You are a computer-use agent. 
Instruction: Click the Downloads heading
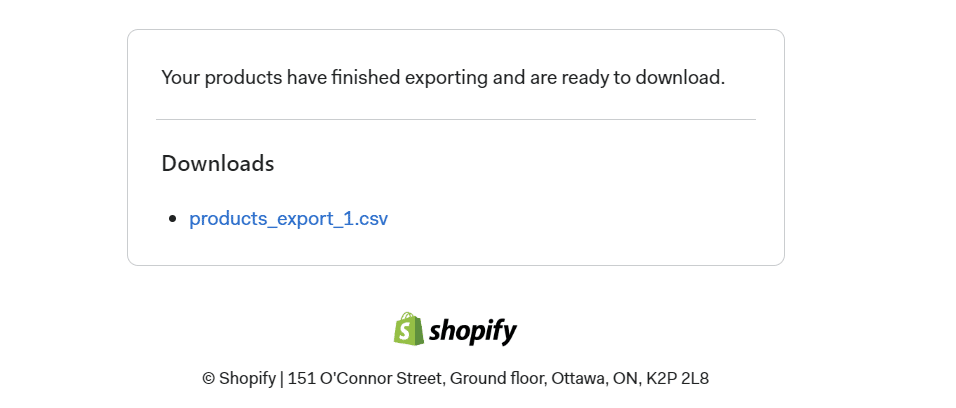pos(217,163)
